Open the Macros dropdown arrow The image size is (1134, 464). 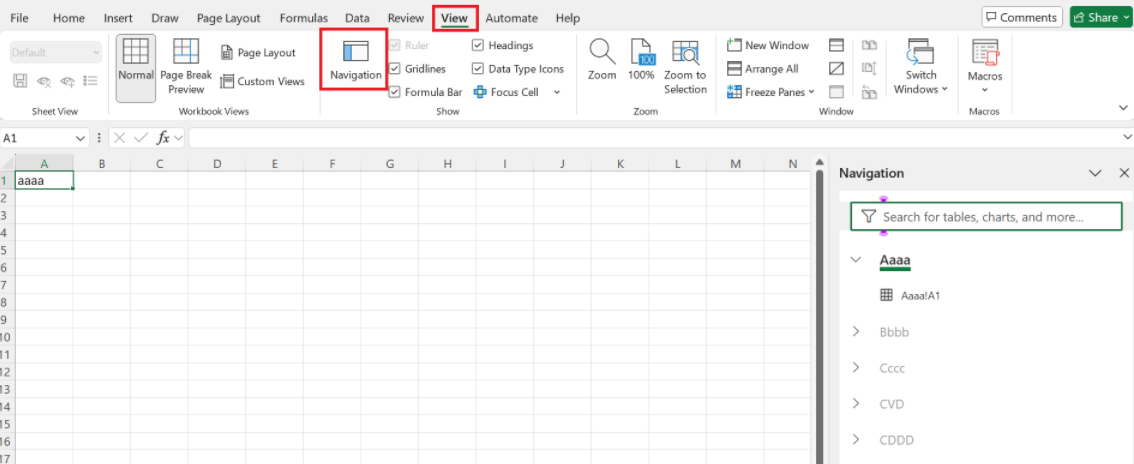coord(985,90)
